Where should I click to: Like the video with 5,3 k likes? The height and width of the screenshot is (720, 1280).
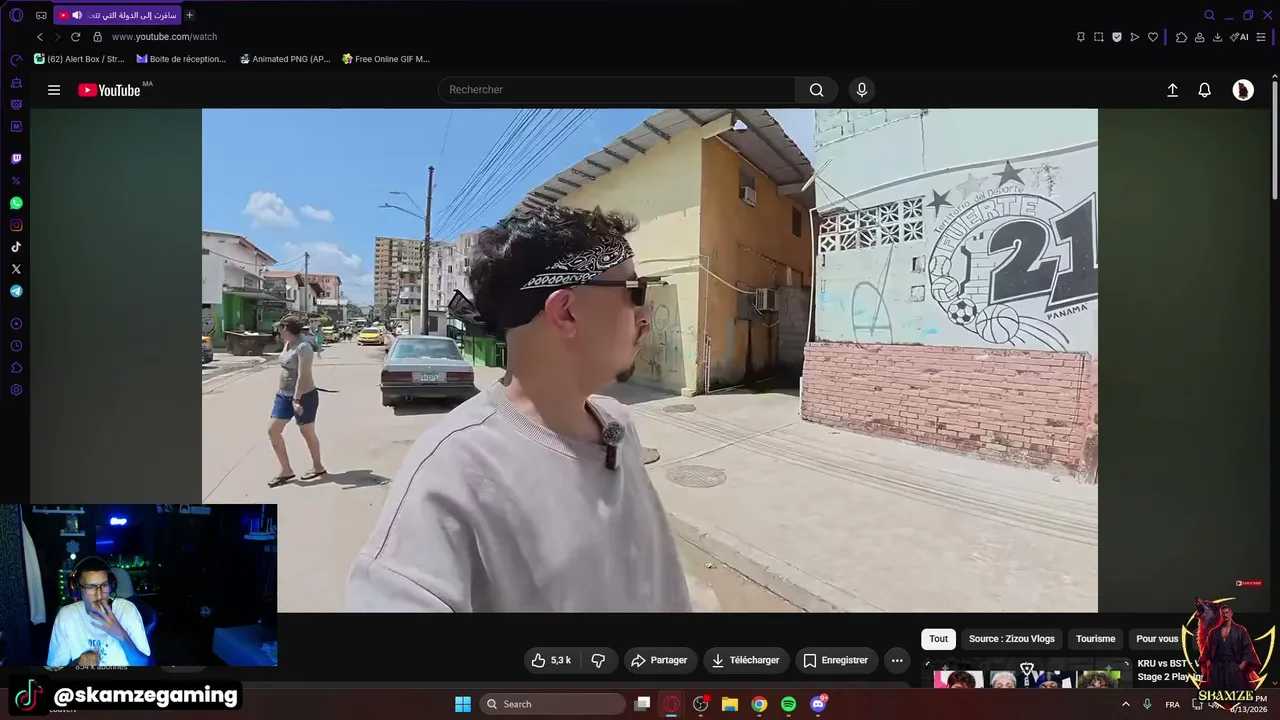coord(551,660)
